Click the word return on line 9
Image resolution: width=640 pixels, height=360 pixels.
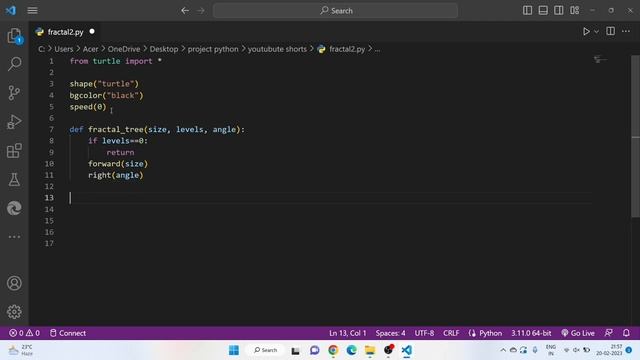[x=120, y=152]
